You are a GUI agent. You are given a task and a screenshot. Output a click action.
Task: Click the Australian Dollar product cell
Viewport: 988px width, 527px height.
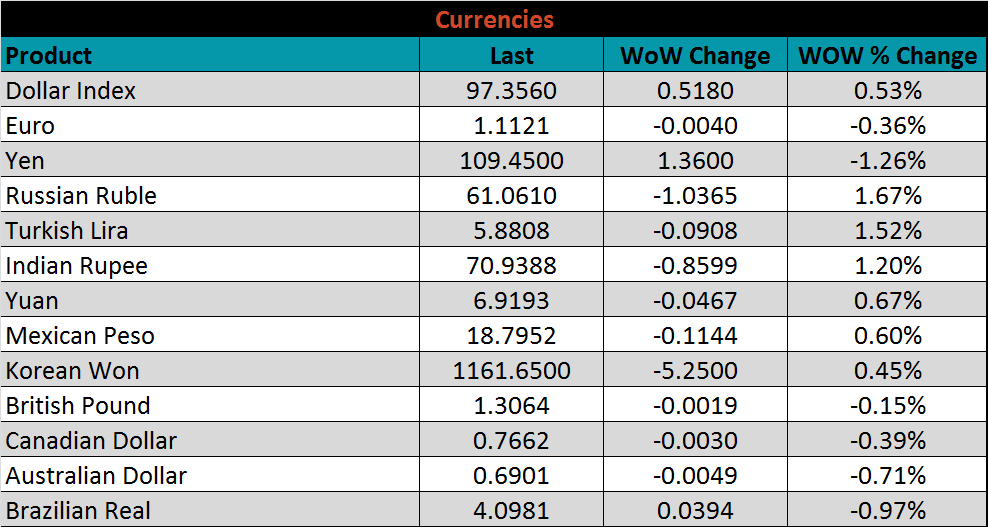click(x=96, y=476)
